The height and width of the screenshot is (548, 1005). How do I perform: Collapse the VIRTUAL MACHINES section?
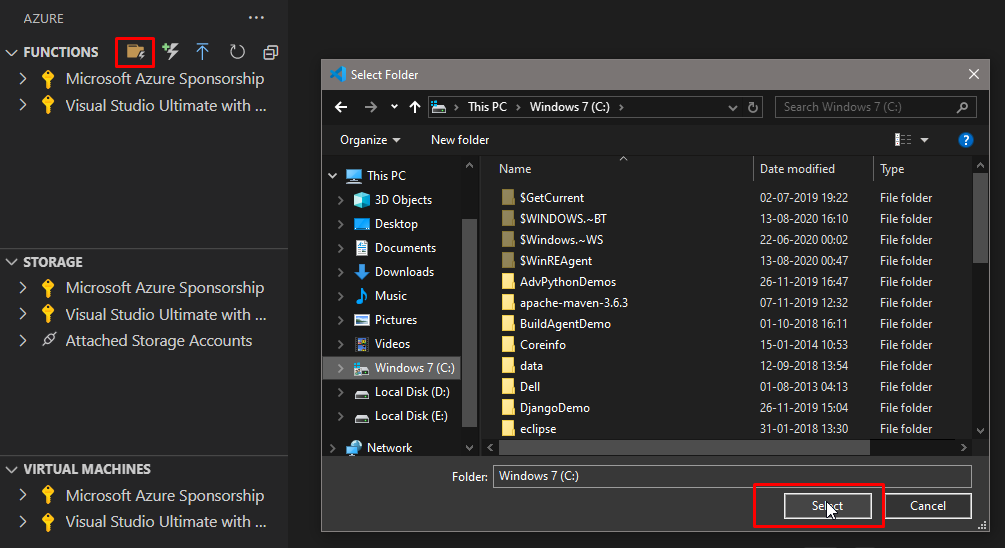pos(12,470)
